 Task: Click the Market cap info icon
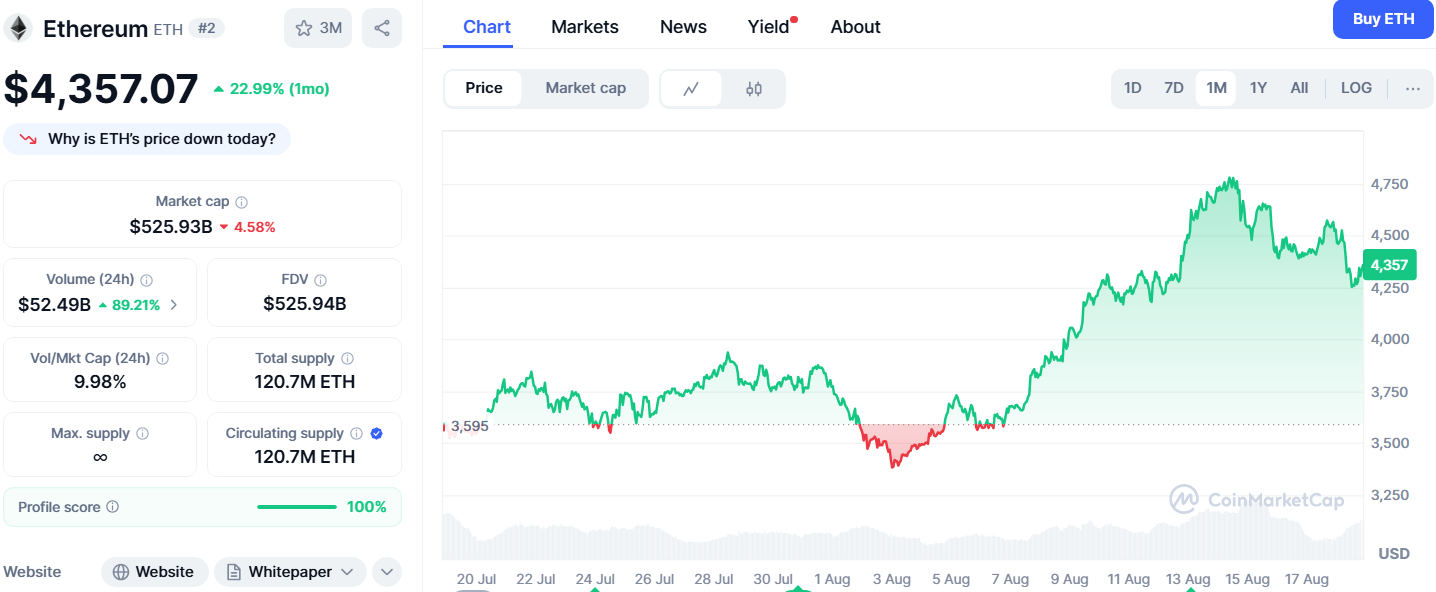241,202
